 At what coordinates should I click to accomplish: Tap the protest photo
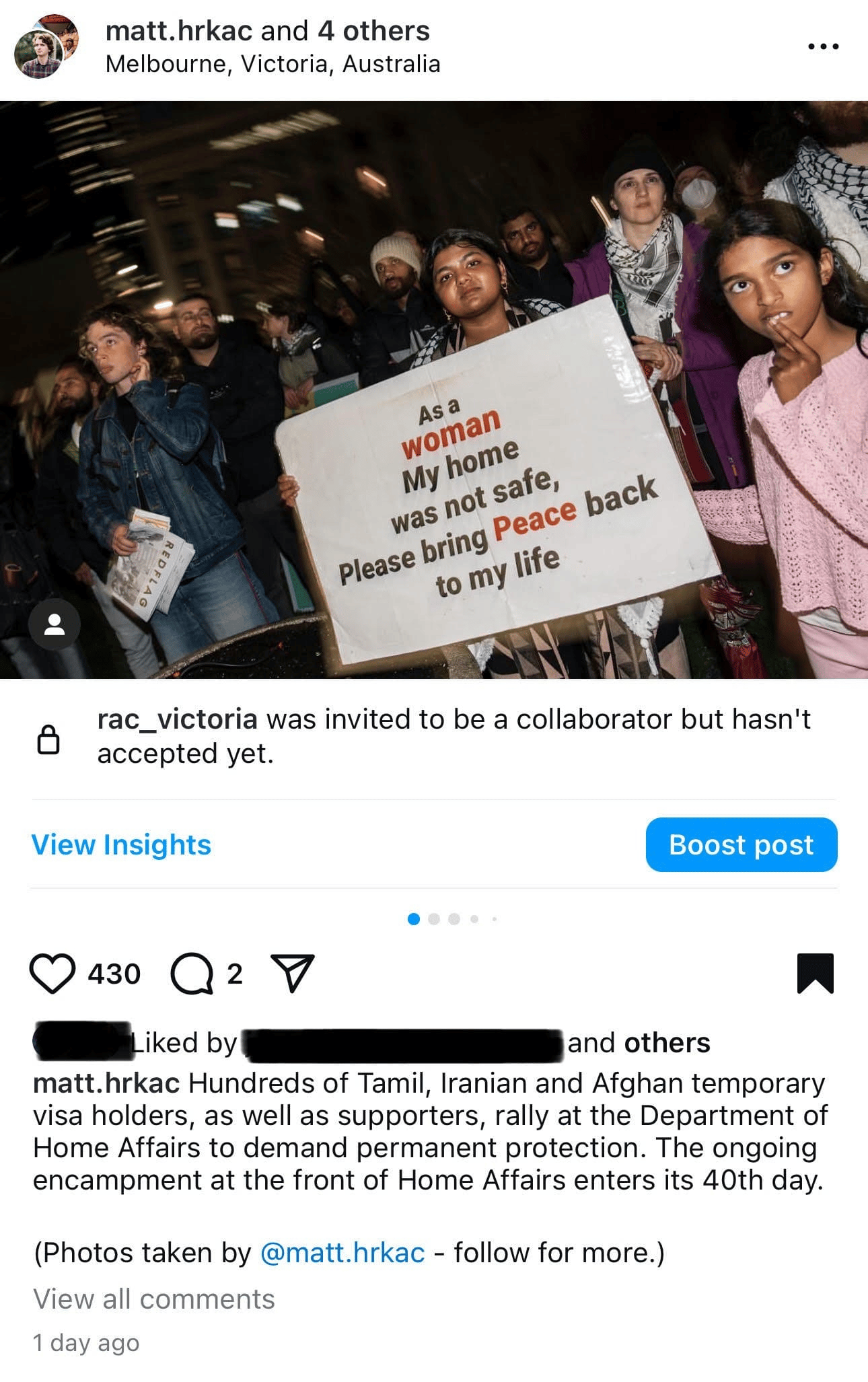434,390
